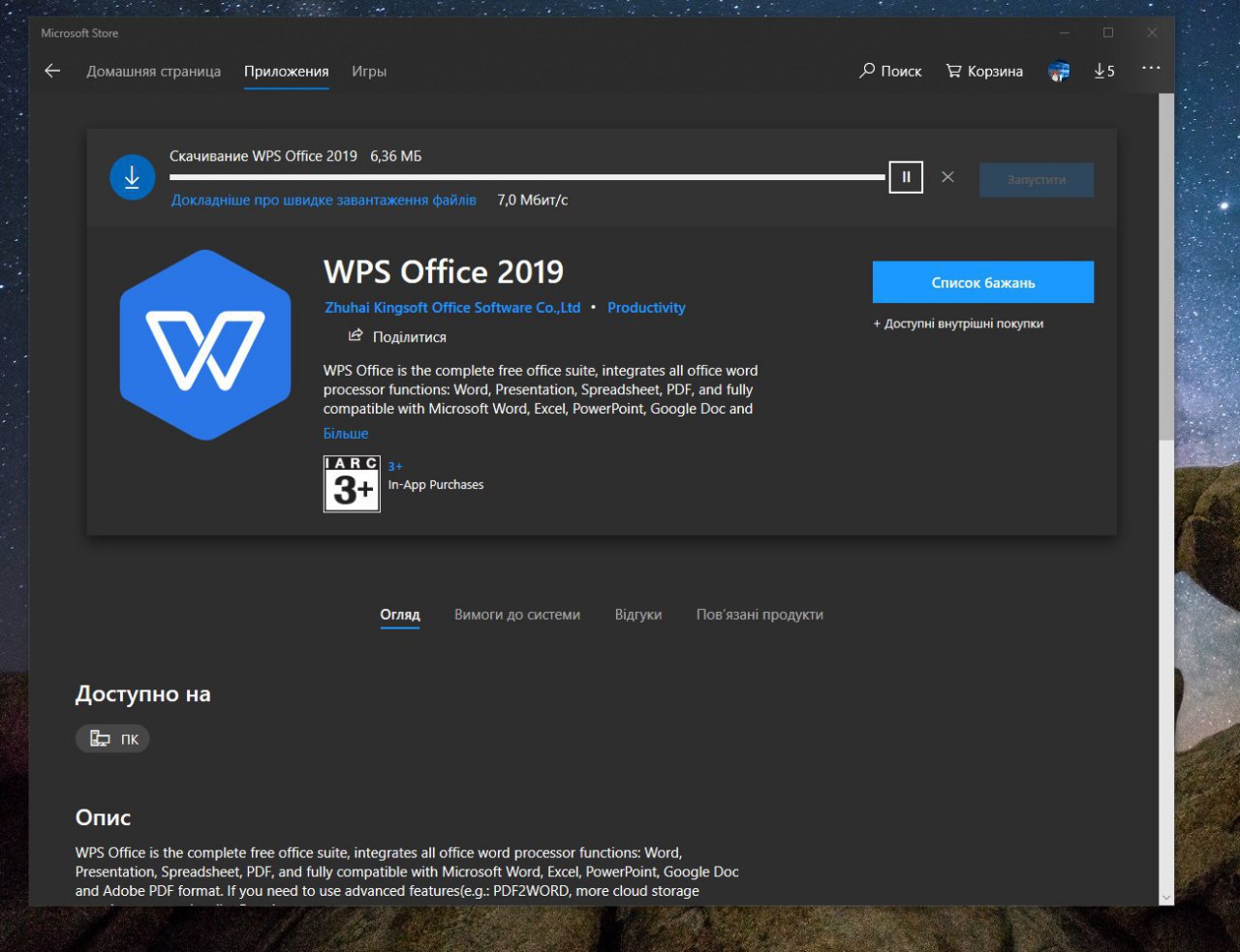Image resolution: width=1240 pixels, height=952 pixels.
Task: Select the Приложения tab
Action: click(x=286, y=72)
